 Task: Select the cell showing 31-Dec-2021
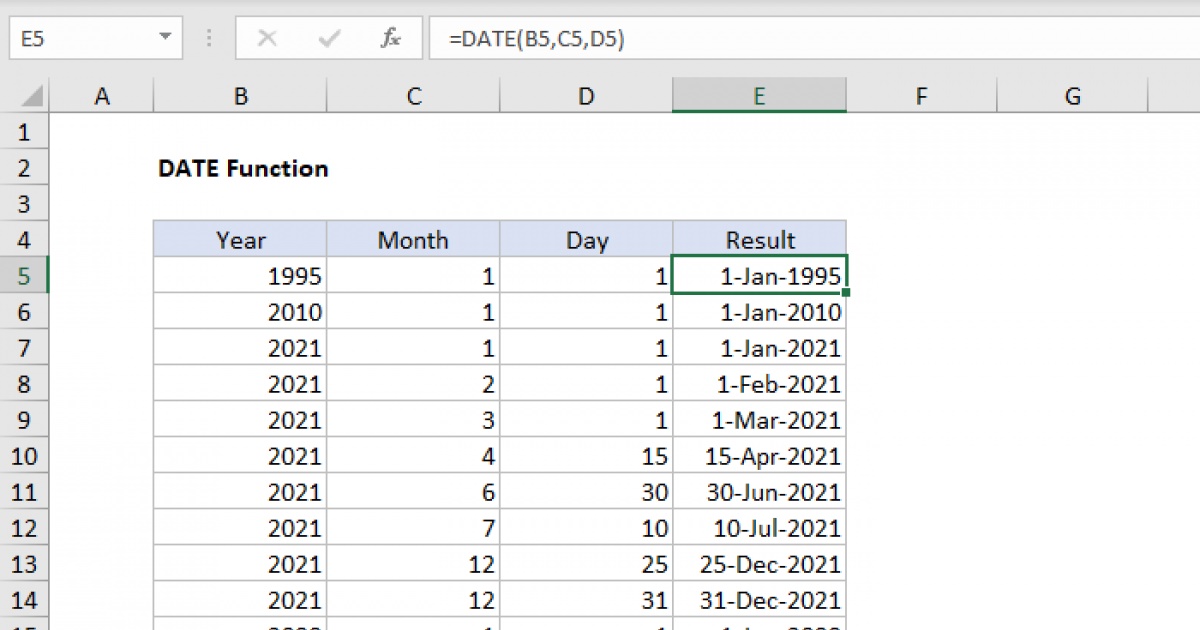click(759, 600)
